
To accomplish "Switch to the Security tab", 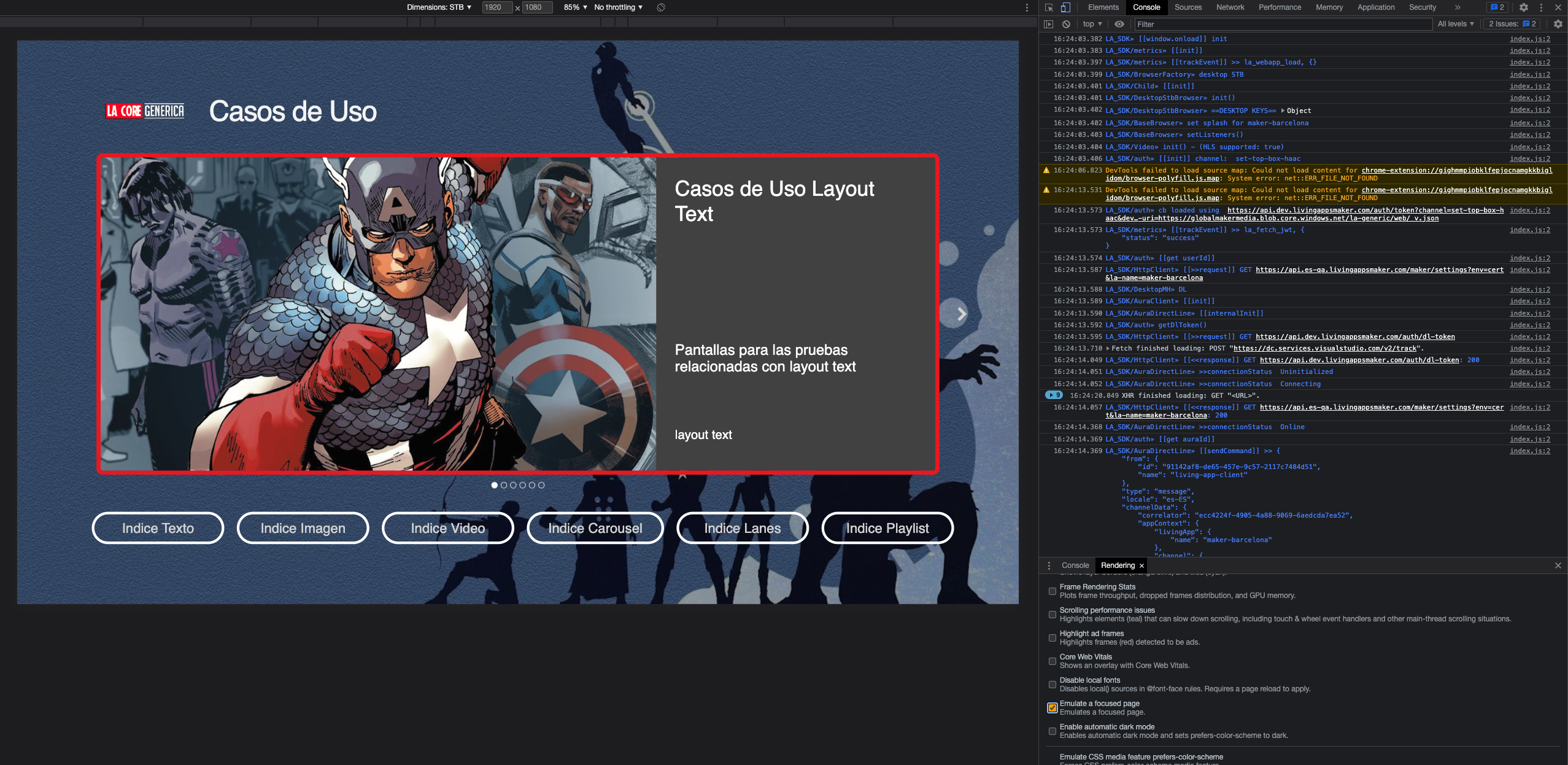I will (1422, 7).
